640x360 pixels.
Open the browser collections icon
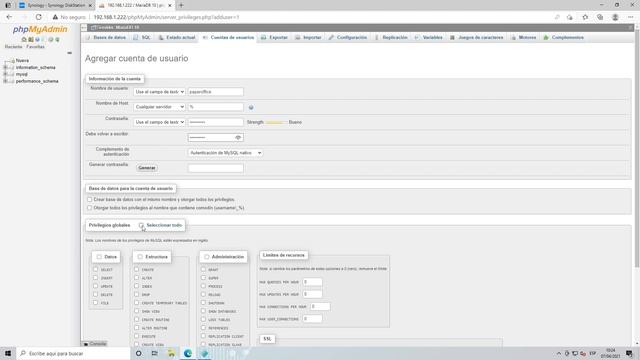(x=600, y=17)
